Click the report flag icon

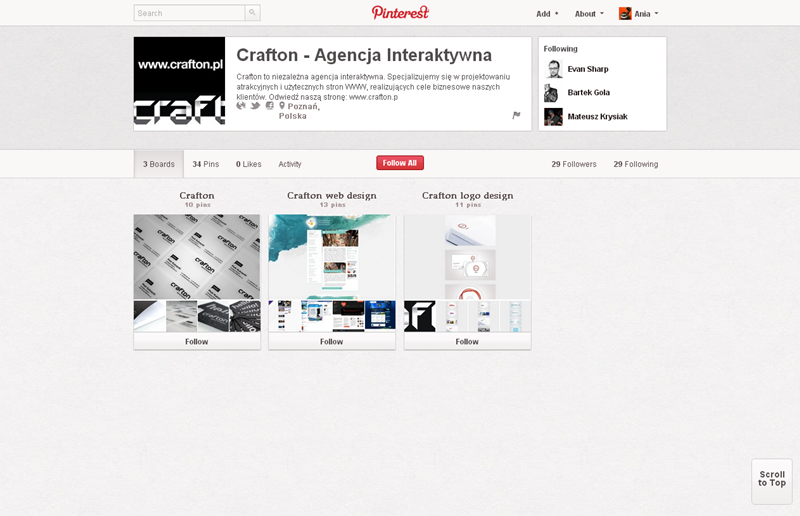(517, 115)
